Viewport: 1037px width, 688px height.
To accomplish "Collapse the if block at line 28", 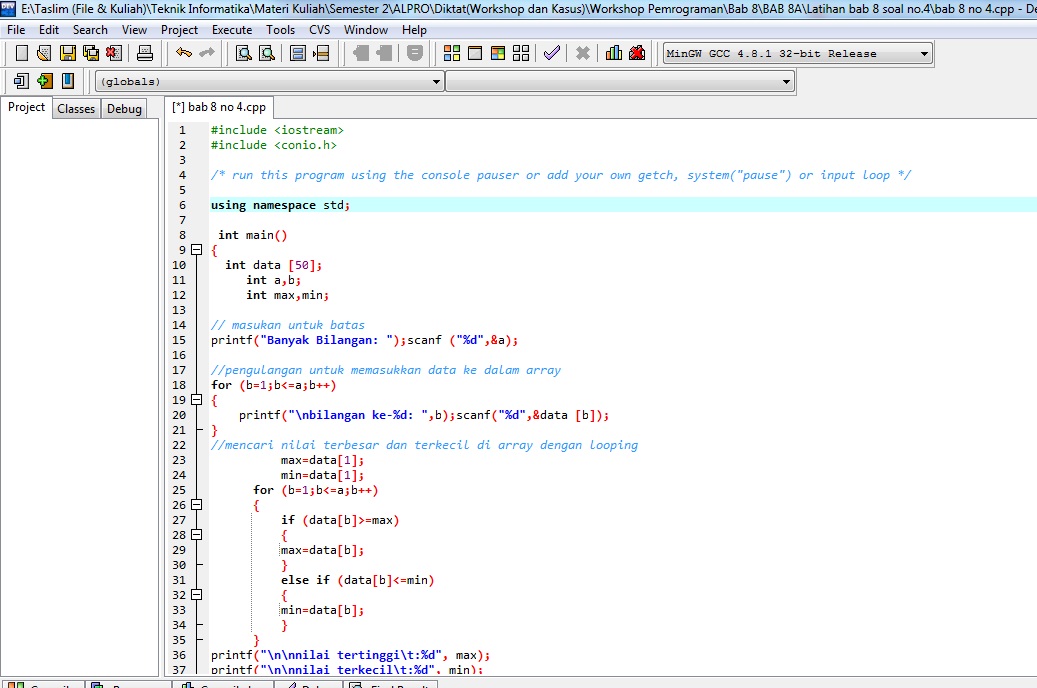I will pos(196,535).
